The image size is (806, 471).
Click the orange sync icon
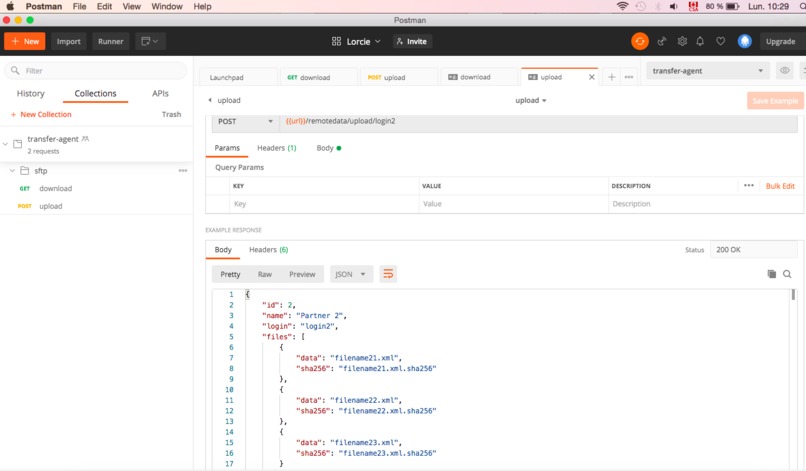point(640,41)
